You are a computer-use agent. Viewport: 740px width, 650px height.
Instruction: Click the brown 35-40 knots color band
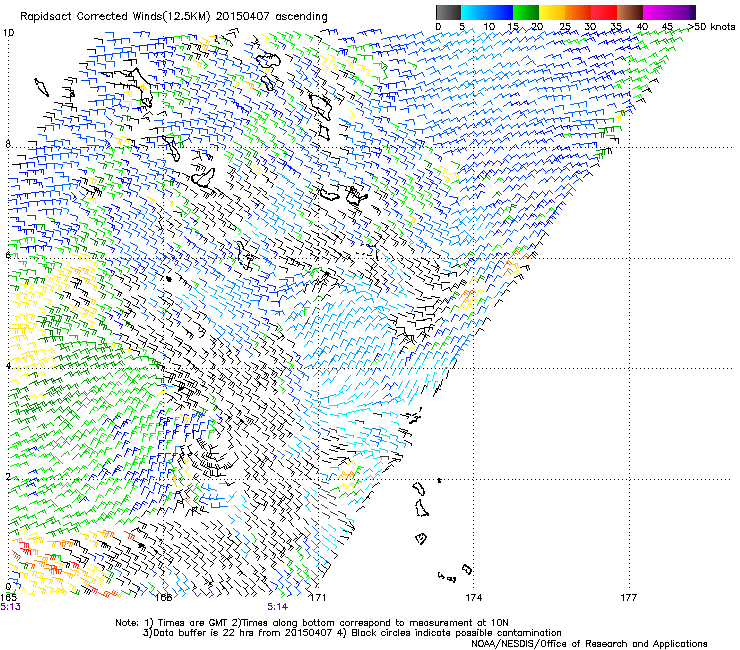click(630, 12)
